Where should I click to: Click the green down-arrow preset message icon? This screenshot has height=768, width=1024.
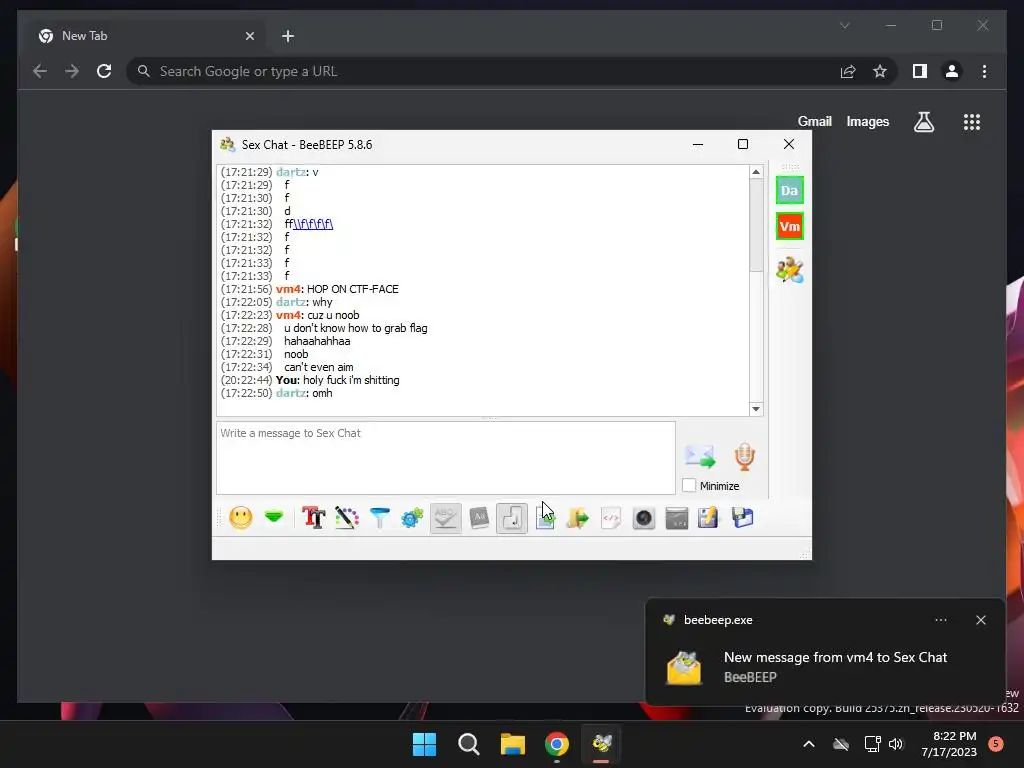(x=274, y=518)
